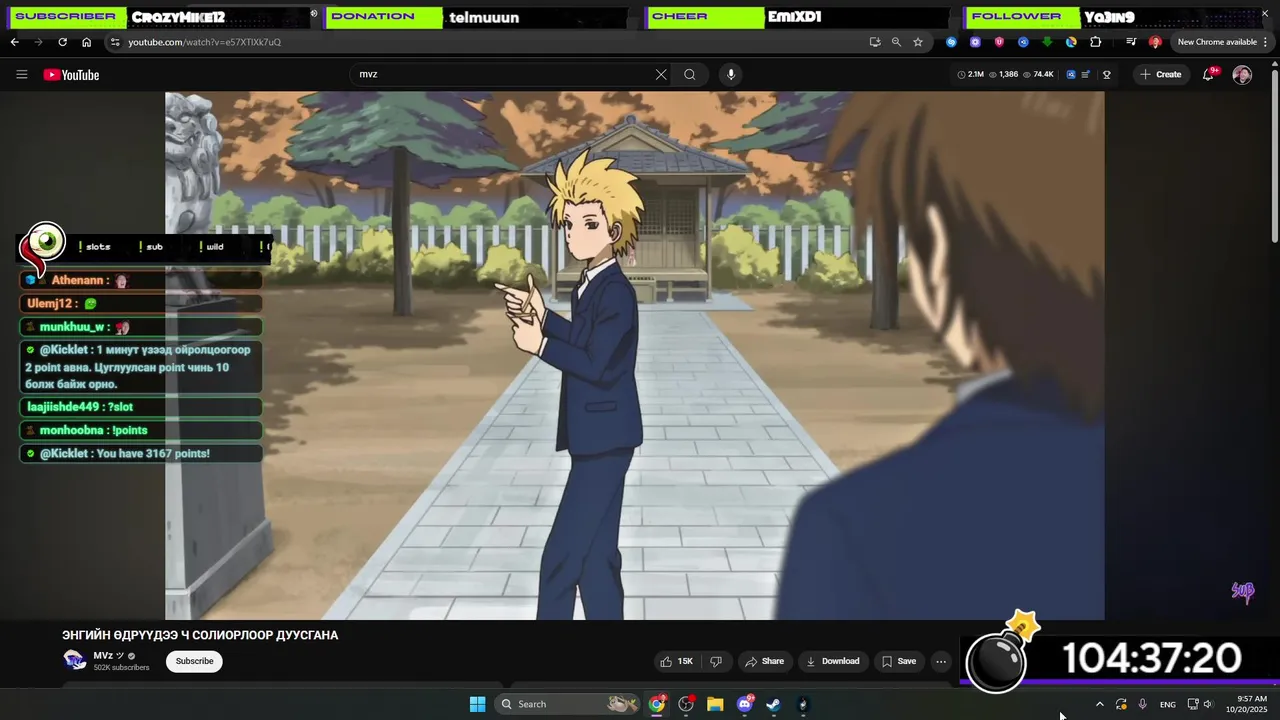Clear the search text with the X

click(x=661, y=74)
